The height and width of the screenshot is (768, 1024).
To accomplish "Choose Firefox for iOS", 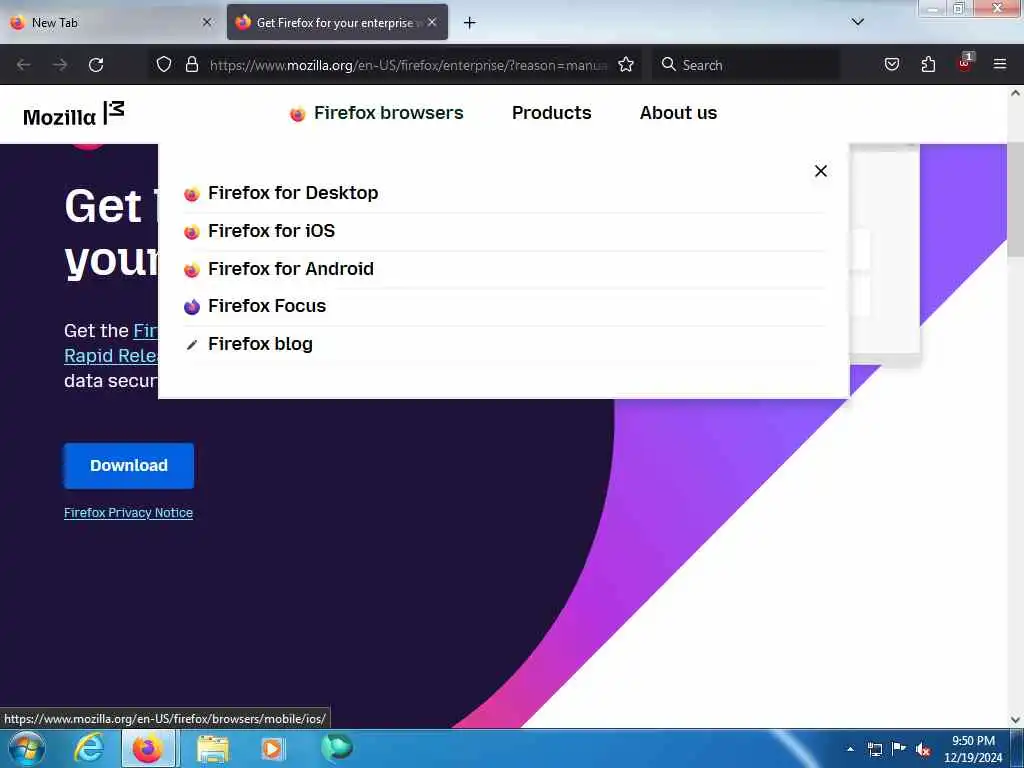I will click(271, 231).
